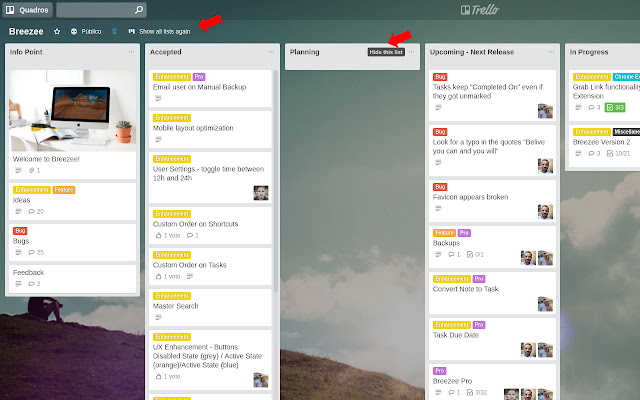Open the Quadros boards button
Image resolution: width=640 pixels, height=400 pixels.
tap(27, 10)
